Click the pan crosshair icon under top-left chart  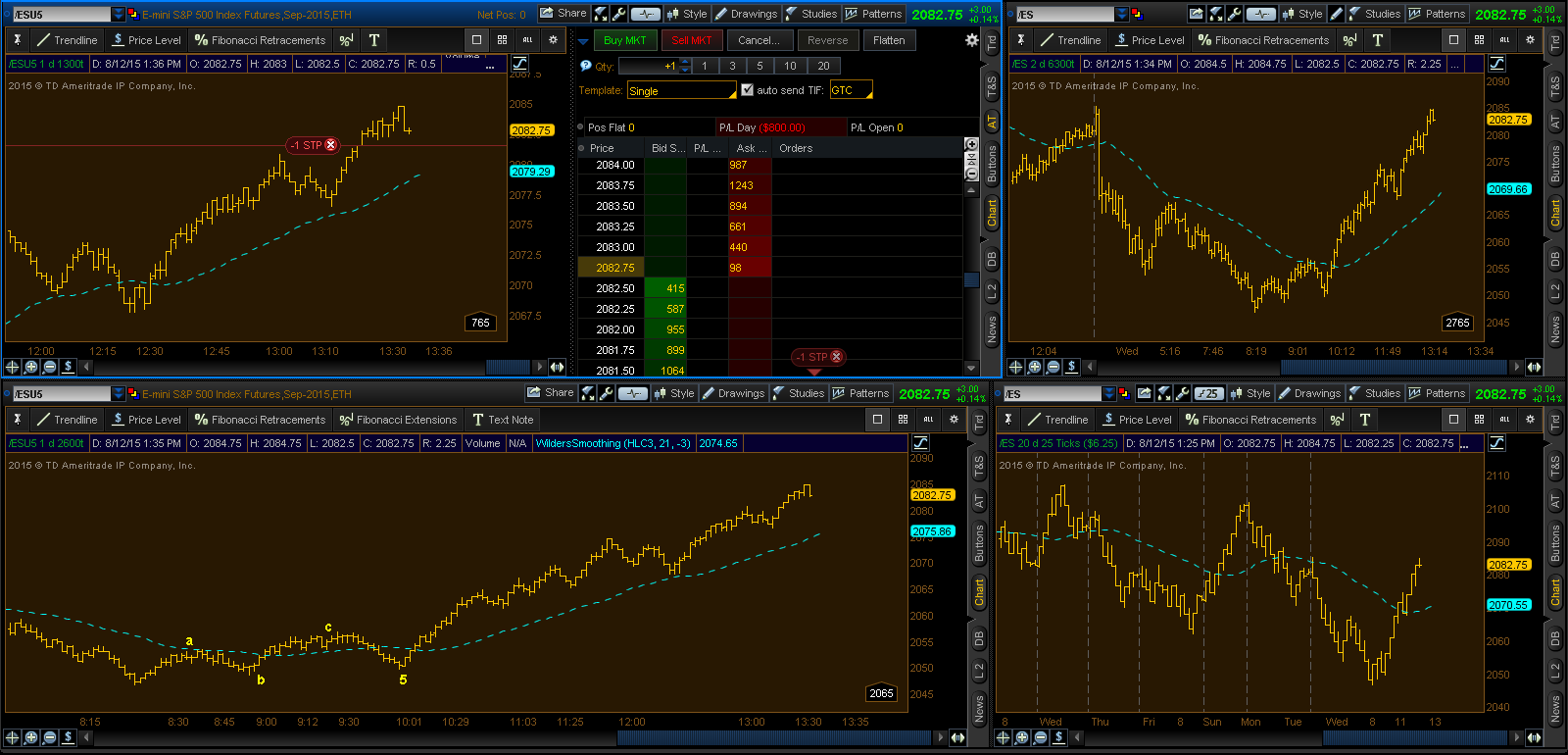(x=13, y=367)
